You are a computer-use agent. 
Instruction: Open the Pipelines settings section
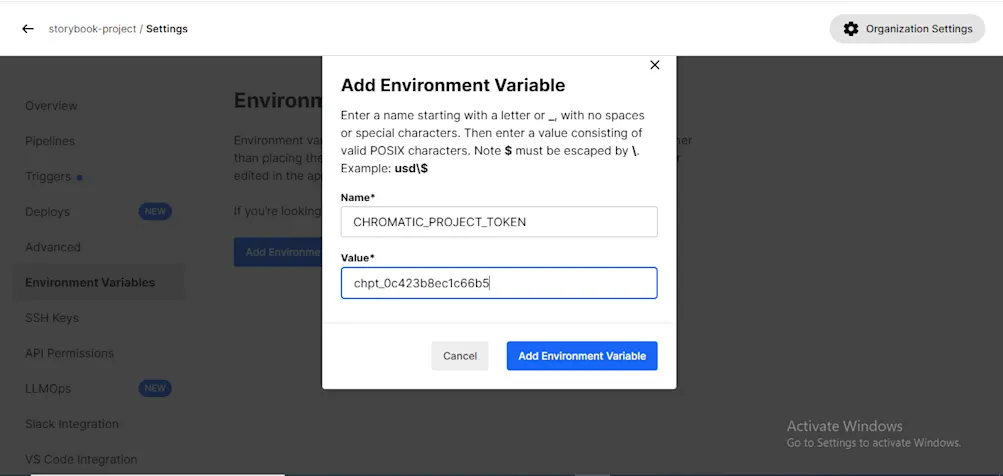click(x=50, y=141)
